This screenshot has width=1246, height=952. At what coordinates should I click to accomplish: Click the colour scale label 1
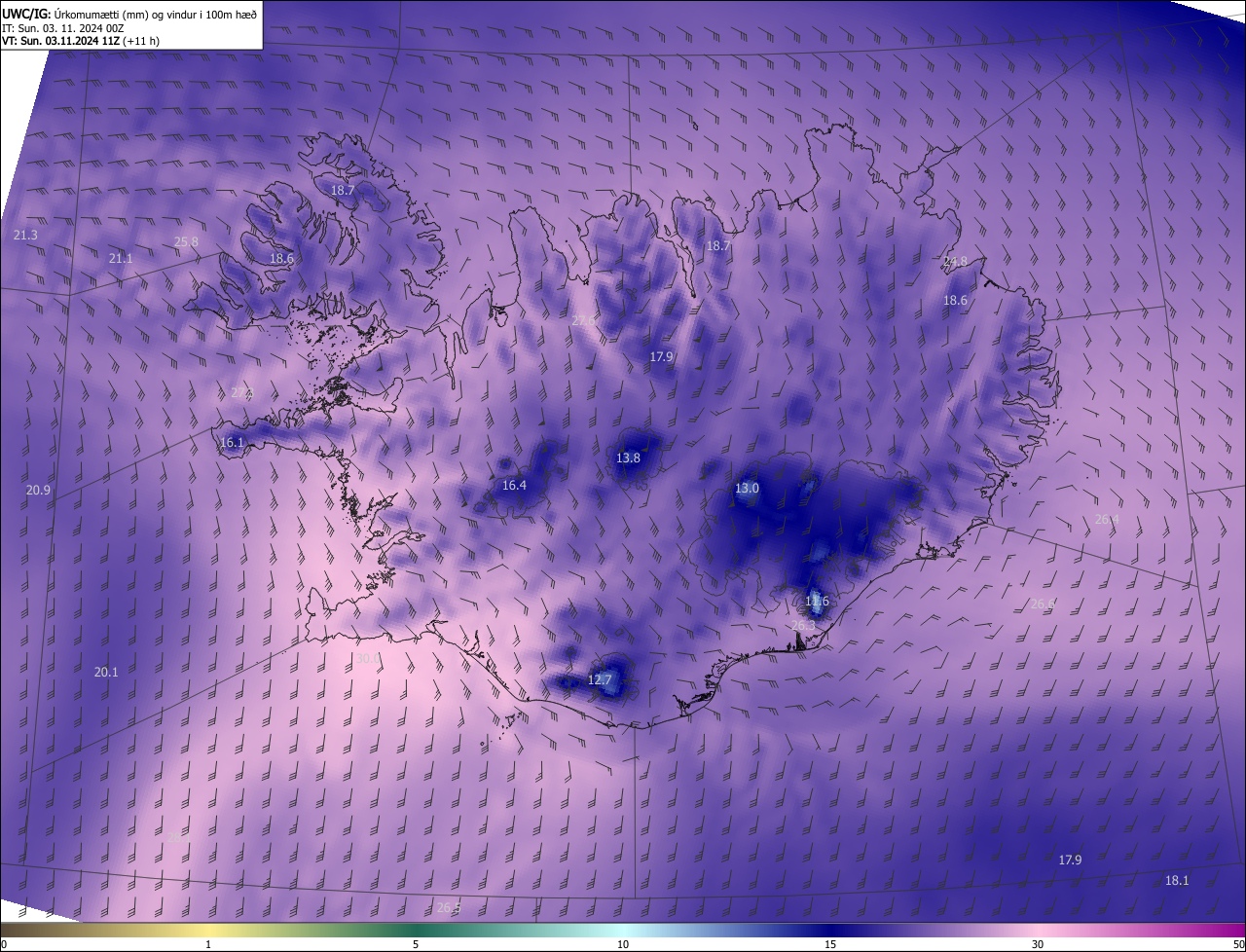click(x=208, y=944)
